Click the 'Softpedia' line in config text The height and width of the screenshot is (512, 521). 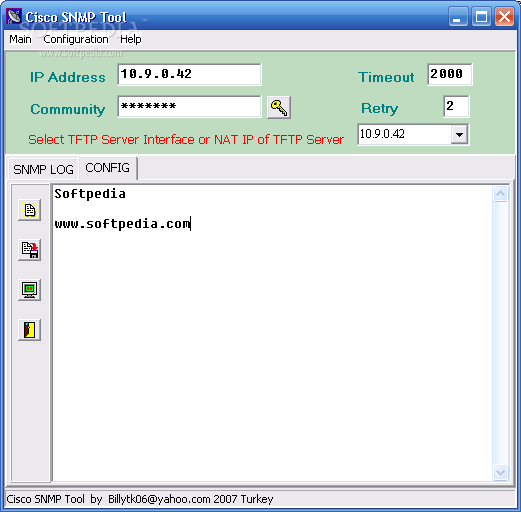[x=90, y=194]
